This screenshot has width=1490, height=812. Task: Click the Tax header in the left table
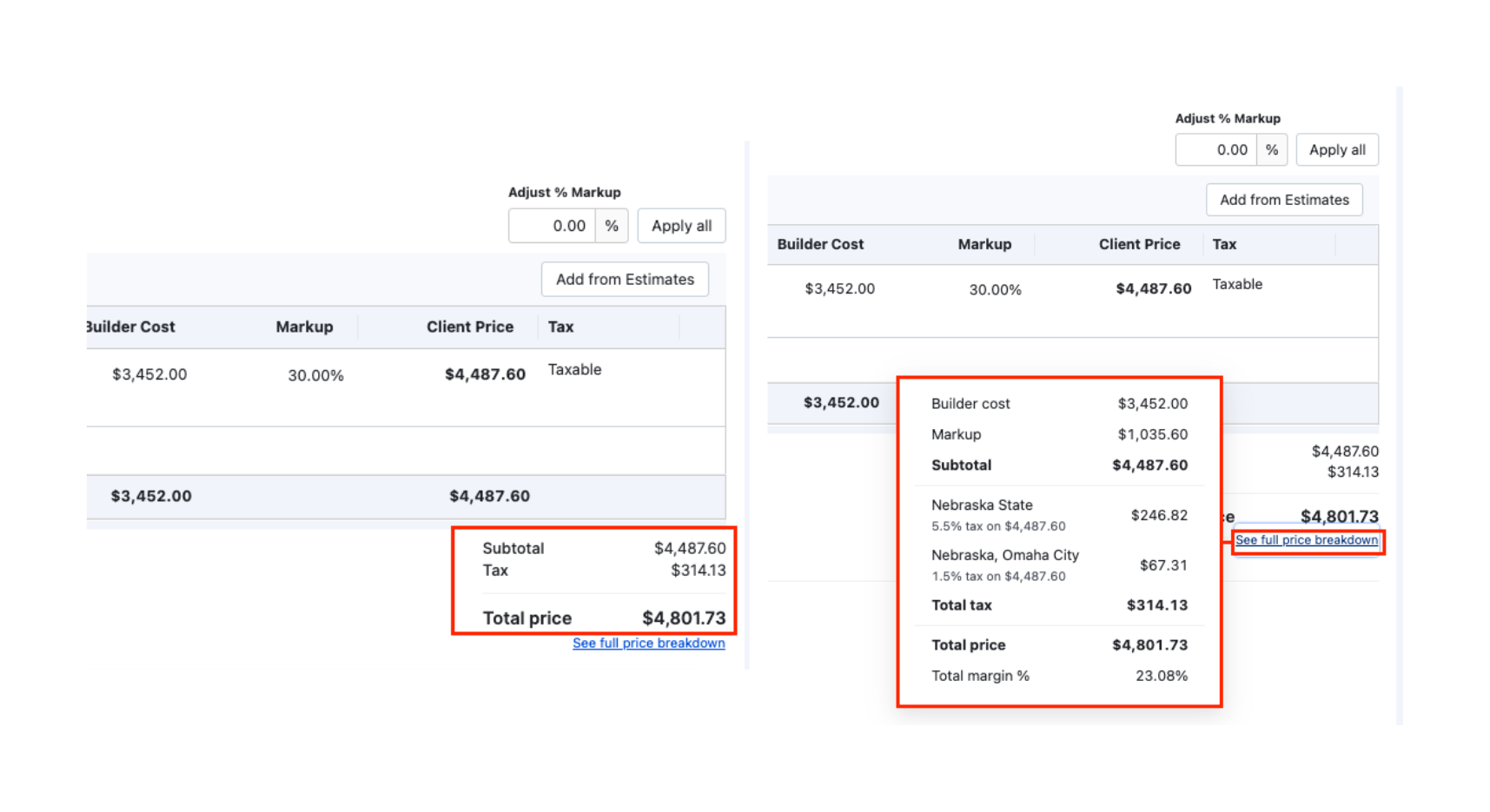(x=560, y=327)
